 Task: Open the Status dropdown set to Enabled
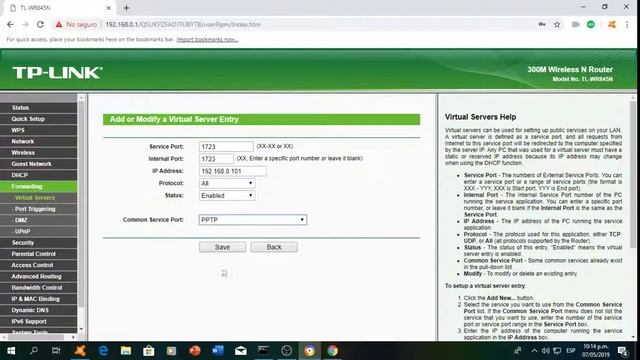point(227,196)
